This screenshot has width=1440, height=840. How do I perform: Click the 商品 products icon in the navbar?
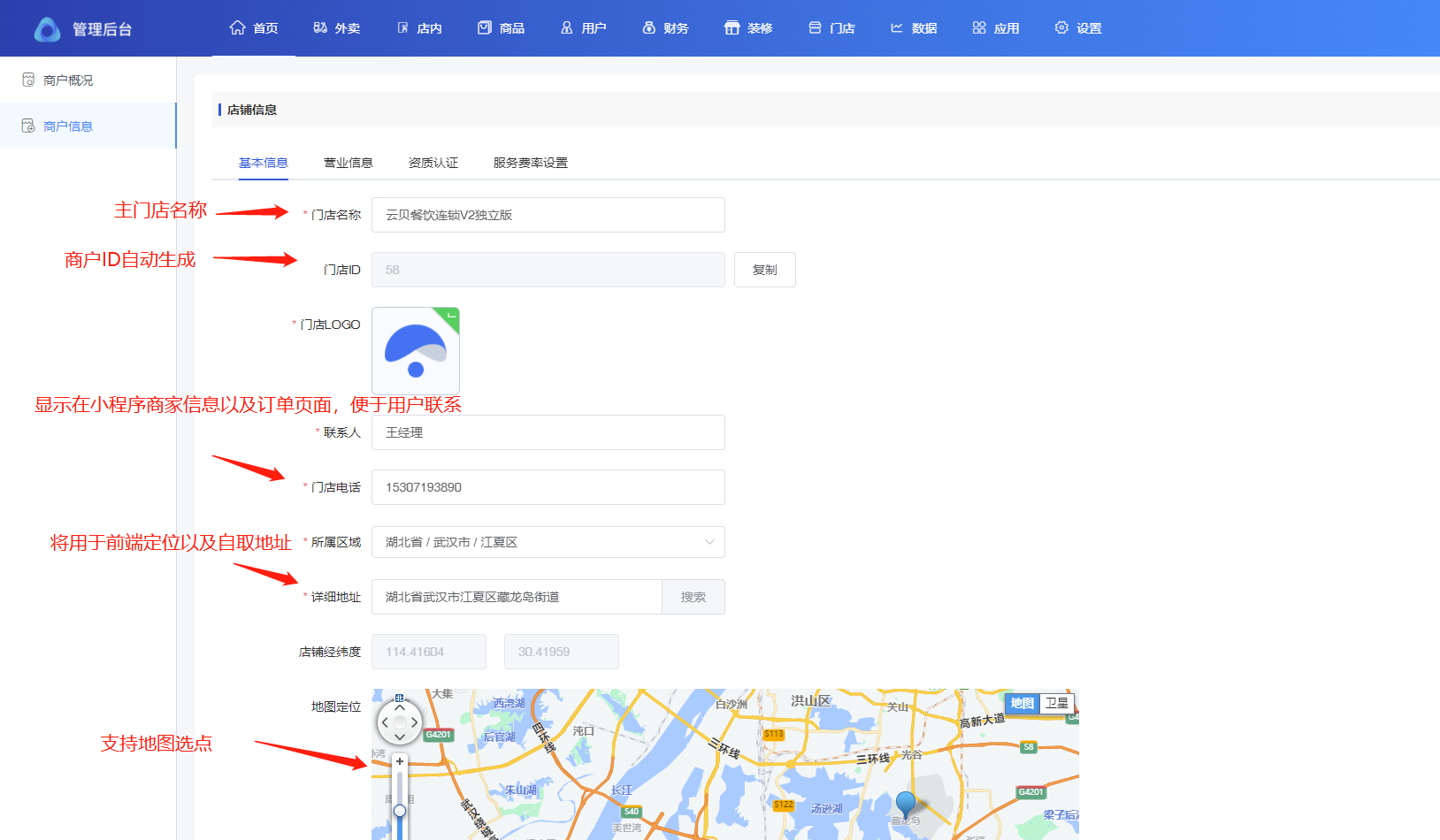click(x=485, y=27)
